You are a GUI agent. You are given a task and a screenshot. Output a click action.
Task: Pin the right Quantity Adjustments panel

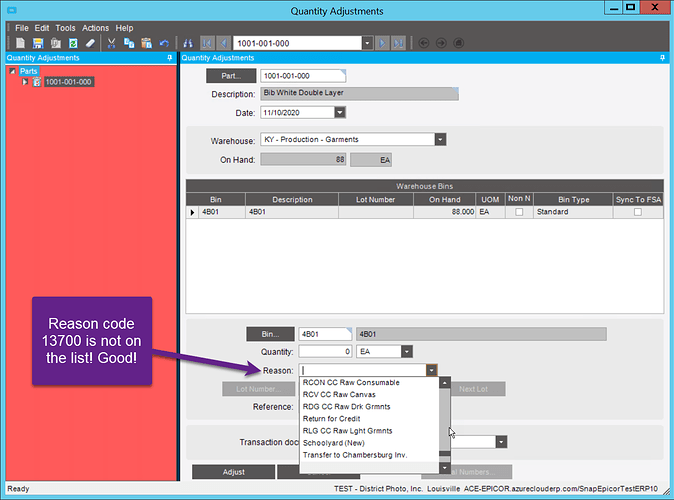[x=662, y=58]
